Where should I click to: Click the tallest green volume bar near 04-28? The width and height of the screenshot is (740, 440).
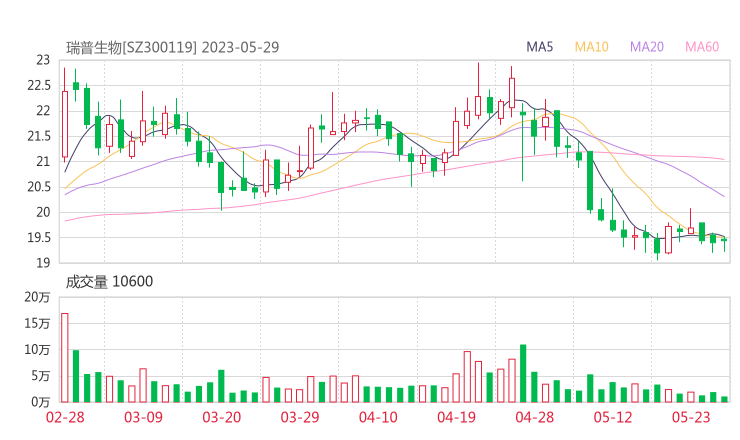point(523,373)
